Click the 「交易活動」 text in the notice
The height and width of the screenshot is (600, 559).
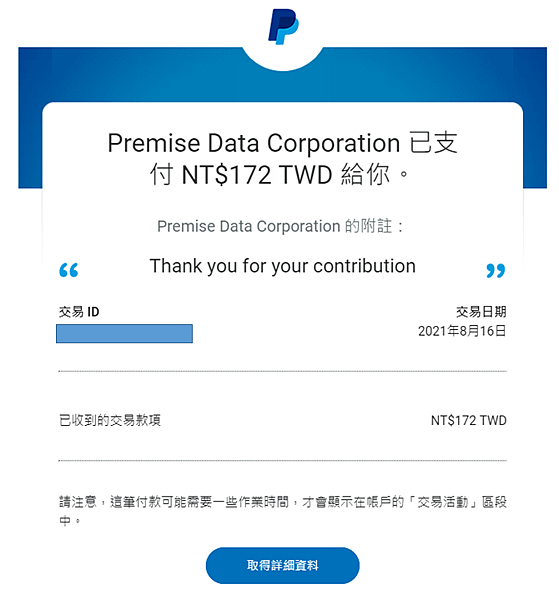click(443, 502)
